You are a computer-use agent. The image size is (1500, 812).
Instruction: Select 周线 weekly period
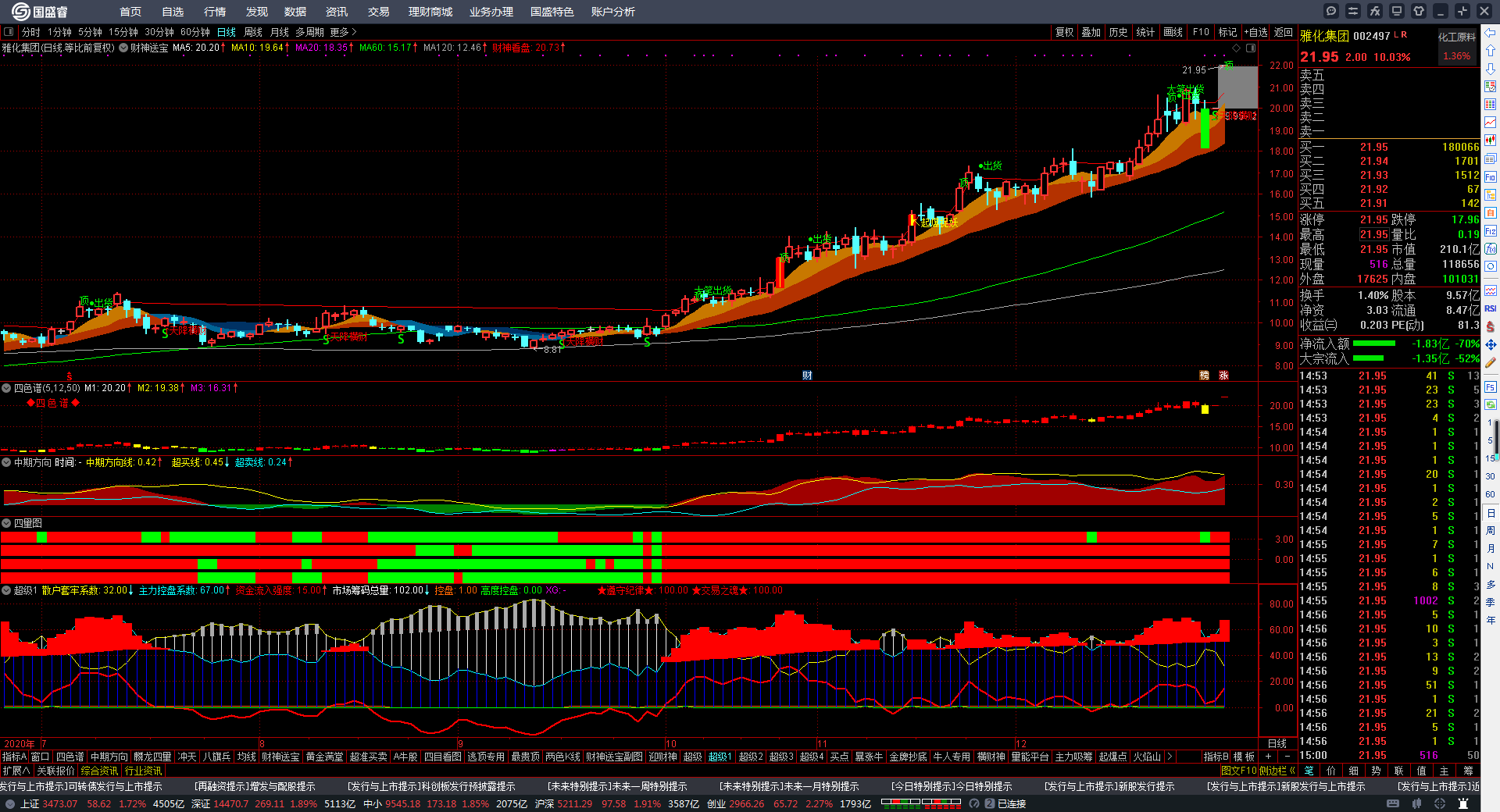253,32
